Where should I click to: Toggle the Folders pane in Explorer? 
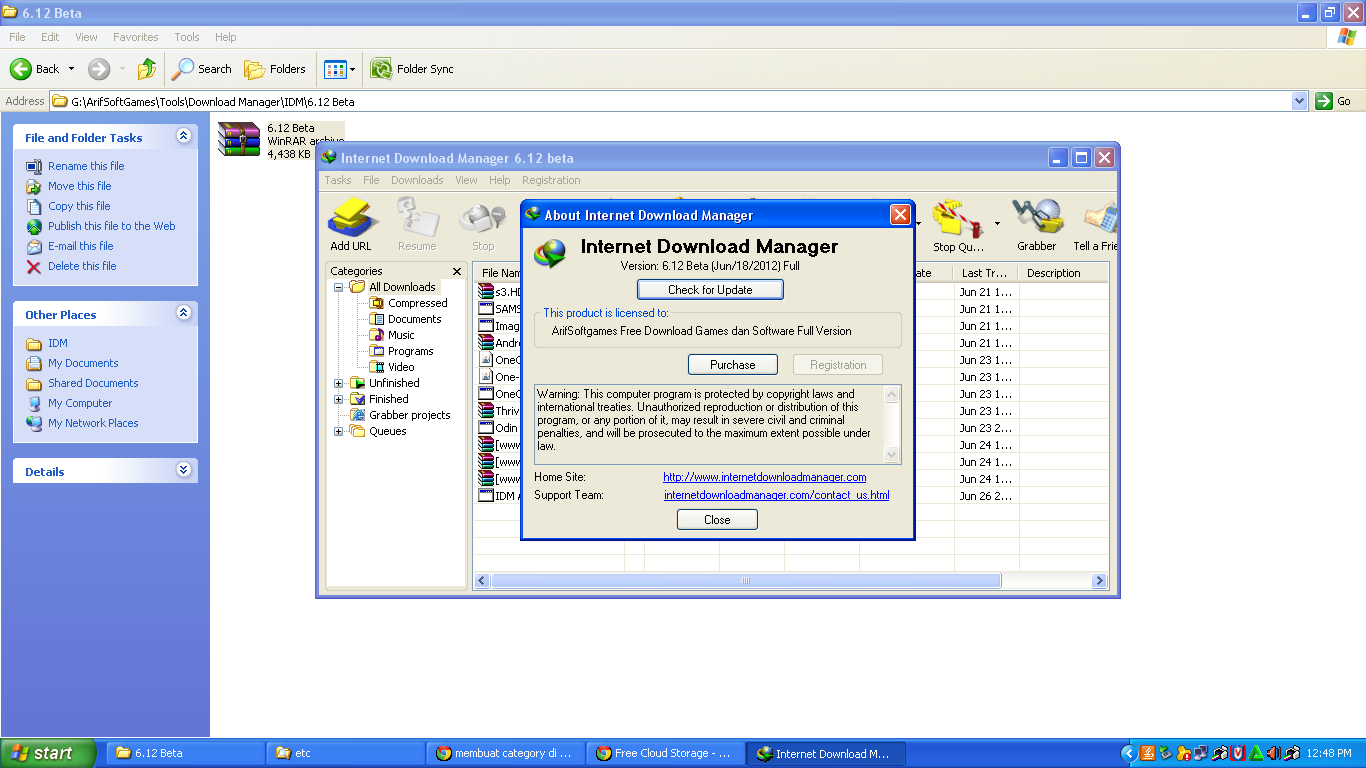275,69
